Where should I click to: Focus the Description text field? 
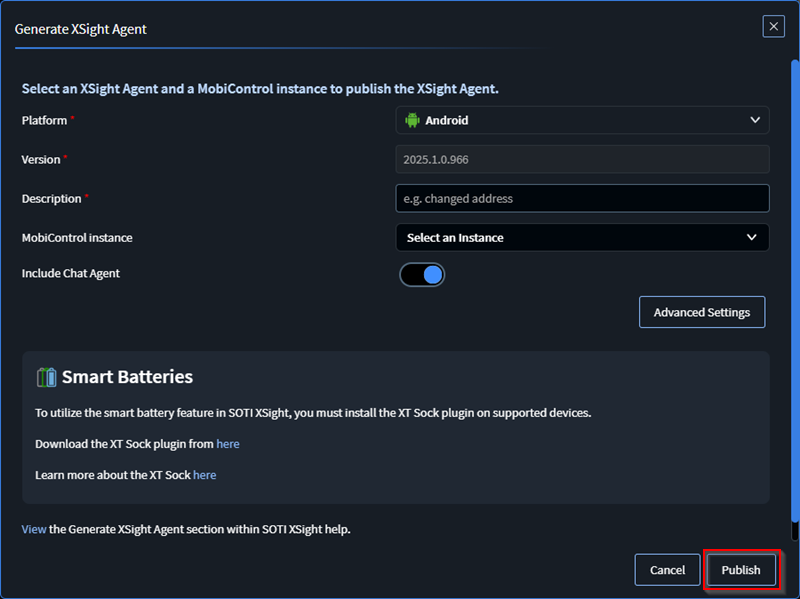click(x=582, y=199)
